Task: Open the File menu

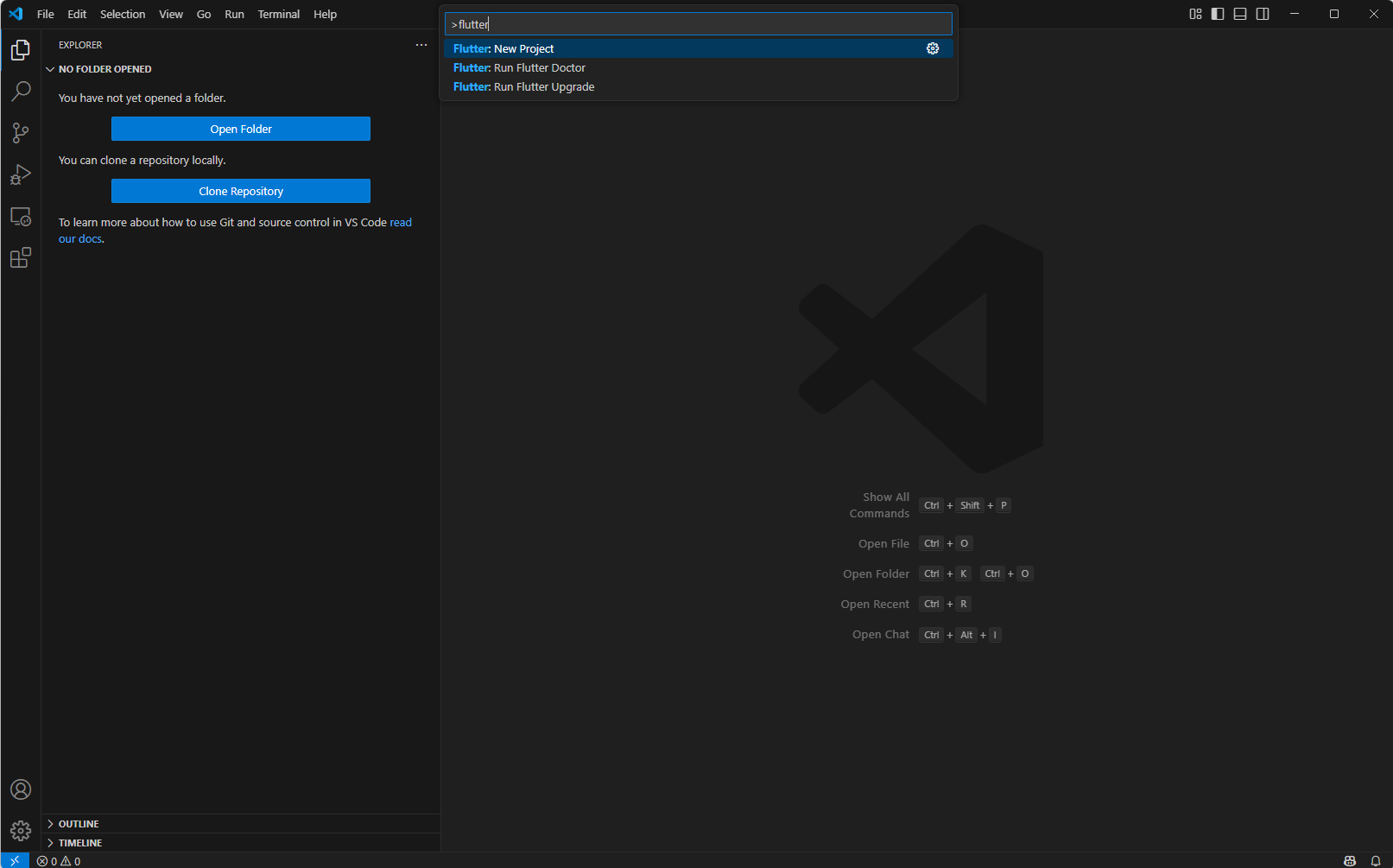Action: (x=46, y=14)
